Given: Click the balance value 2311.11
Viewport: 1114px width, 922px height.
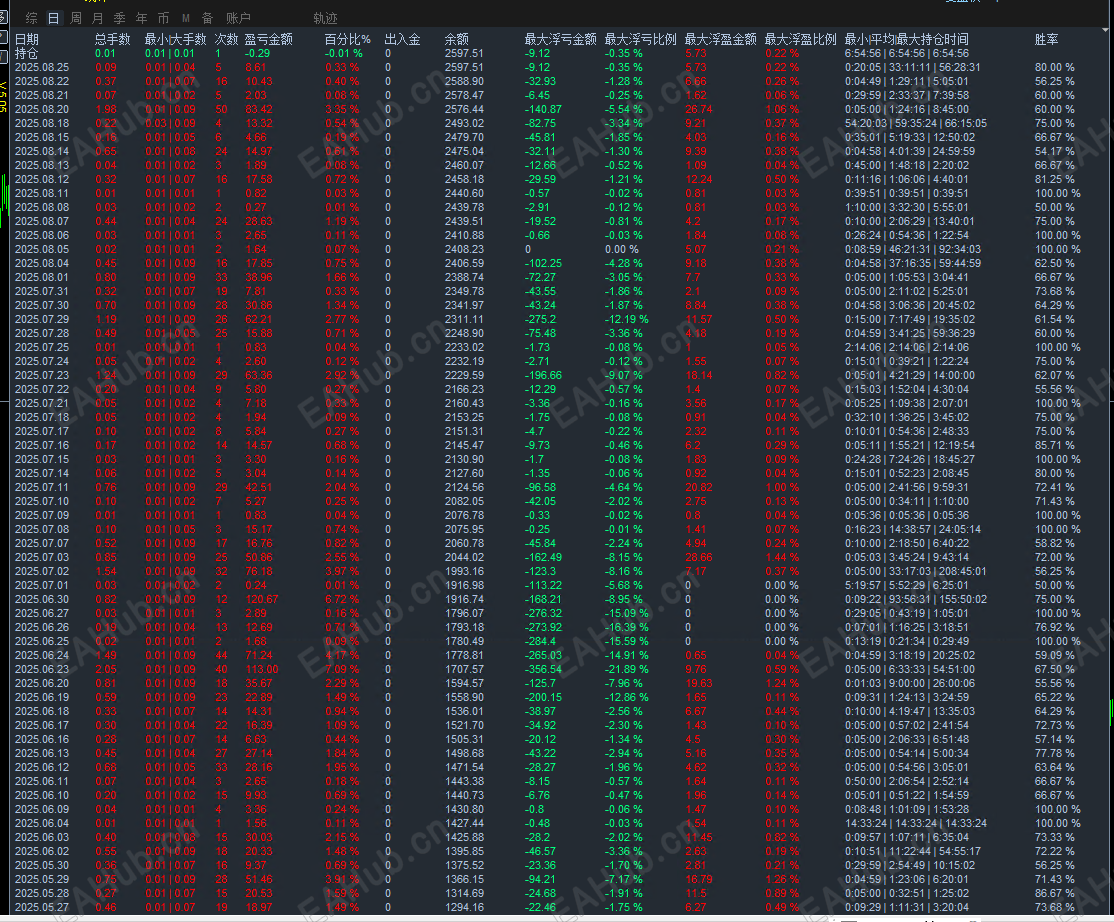Looking at the screenshot, I should [464, 320].
